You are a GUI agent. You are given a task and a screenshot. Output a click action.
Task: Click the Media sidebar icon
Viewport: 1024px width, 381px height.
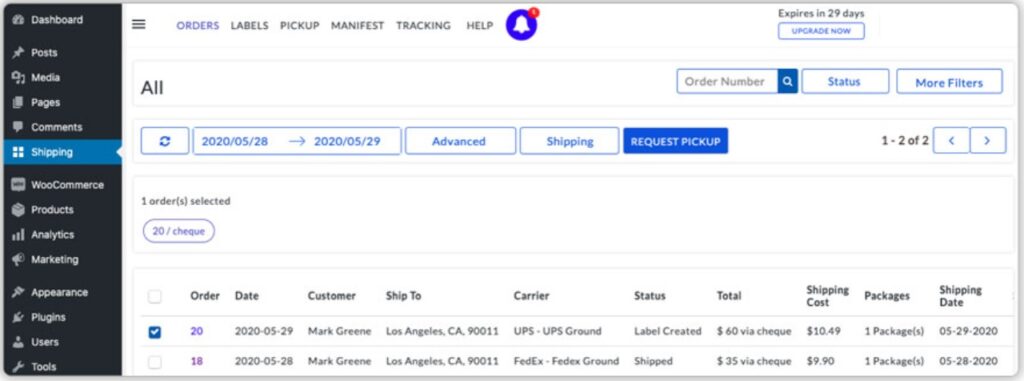point(18,77)
